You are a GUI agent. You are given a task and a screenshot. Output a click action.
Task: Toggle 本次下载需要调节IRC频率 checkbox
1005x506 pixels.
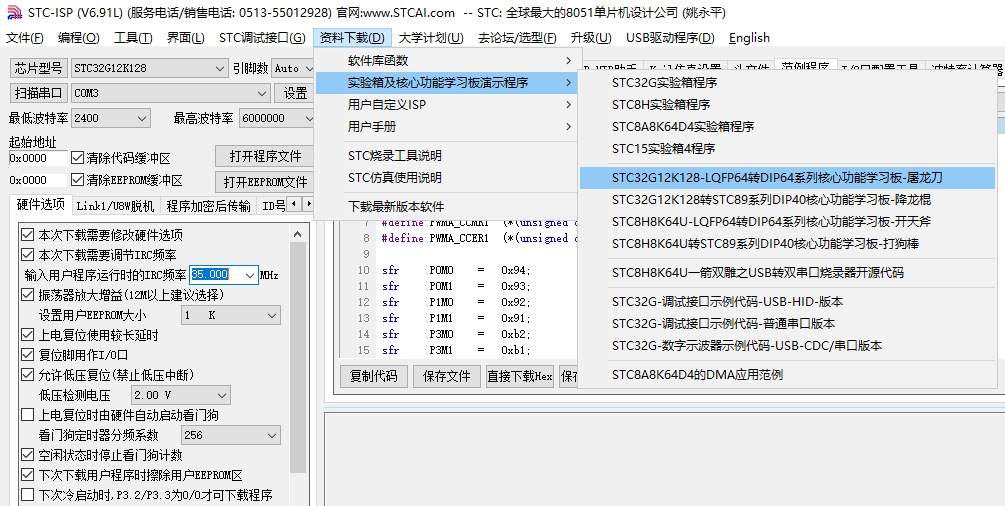28,255
